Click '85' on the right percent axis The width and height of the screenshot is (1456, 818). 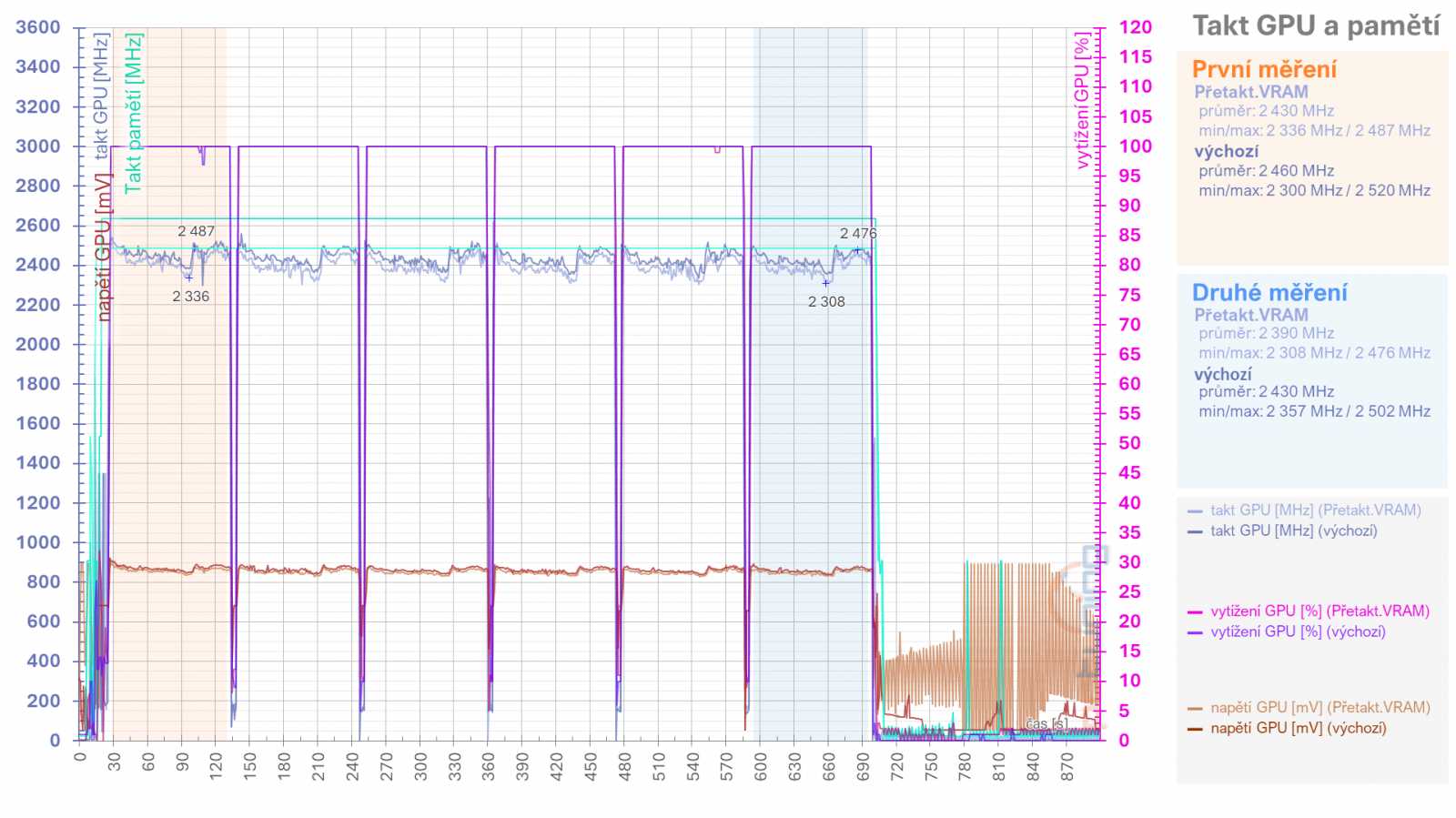pyautogui.click(x=1129, y=235)
